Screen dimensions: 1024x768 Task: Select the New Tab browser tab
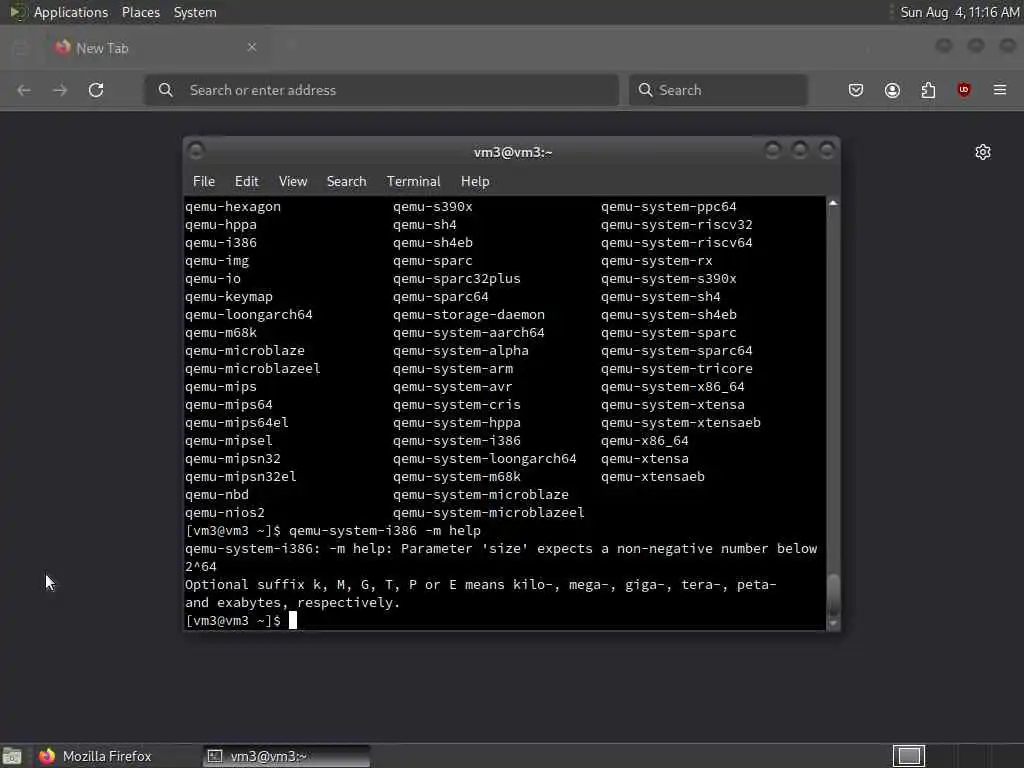coord(155,48)
